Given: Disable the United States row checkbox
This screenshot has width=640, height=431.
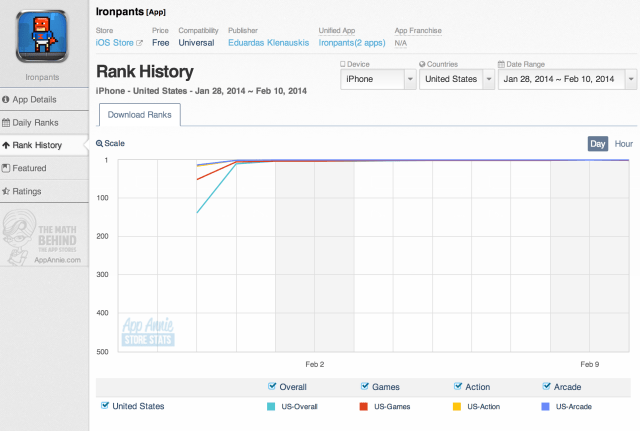Looking at the screenshot, I should tap(106, 406).
